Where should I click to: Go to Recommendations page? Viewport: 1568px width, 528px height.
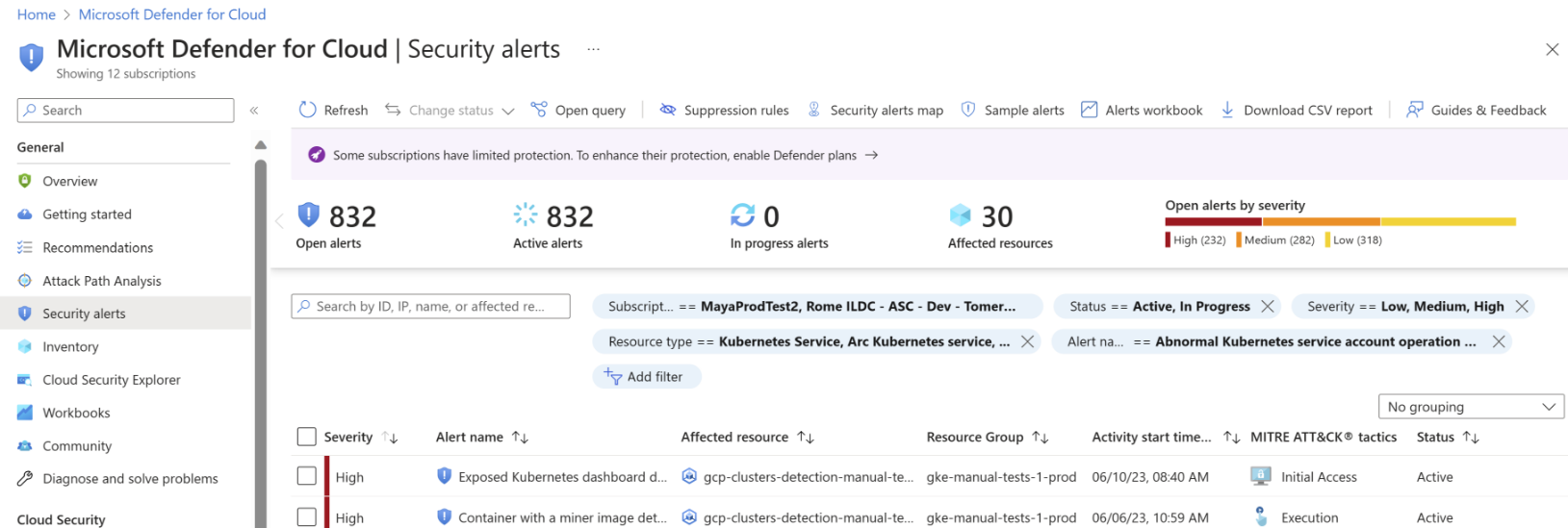coord(97,247)
